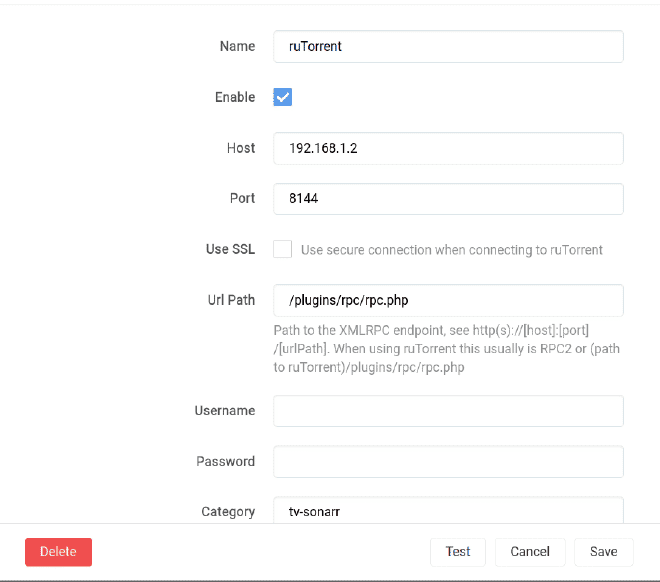The height and width of the screenshot is (582, 660).
Task: Click the Cancel button
Action: pyautogui.click(x=530, y=552)
